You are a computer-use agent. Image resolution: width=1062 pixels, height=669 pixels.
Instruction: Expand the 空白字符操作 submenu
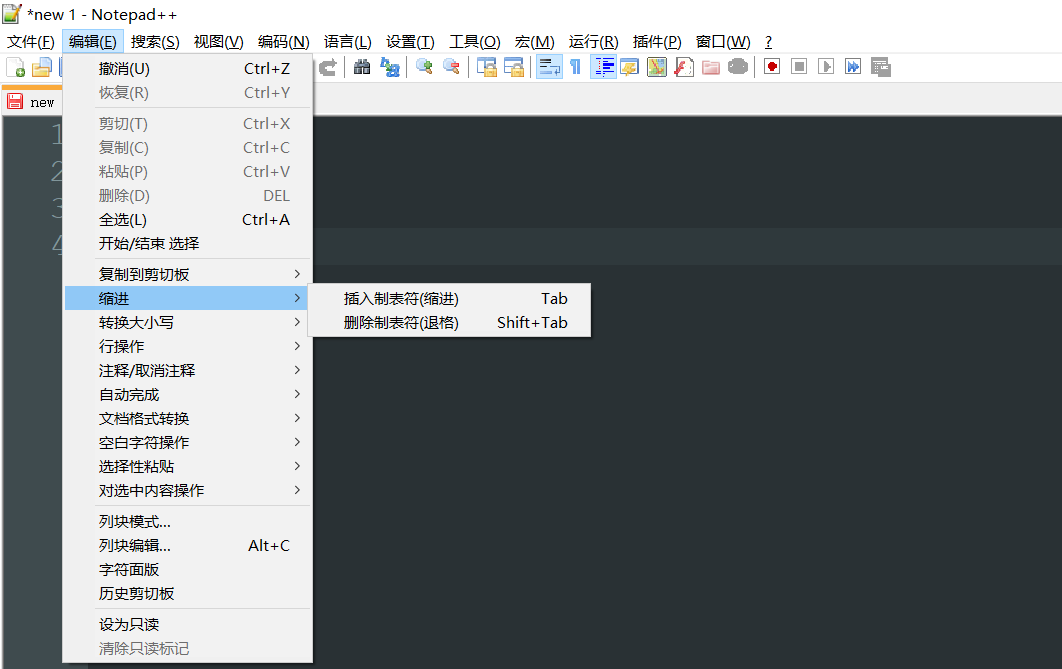coord(188,443)
